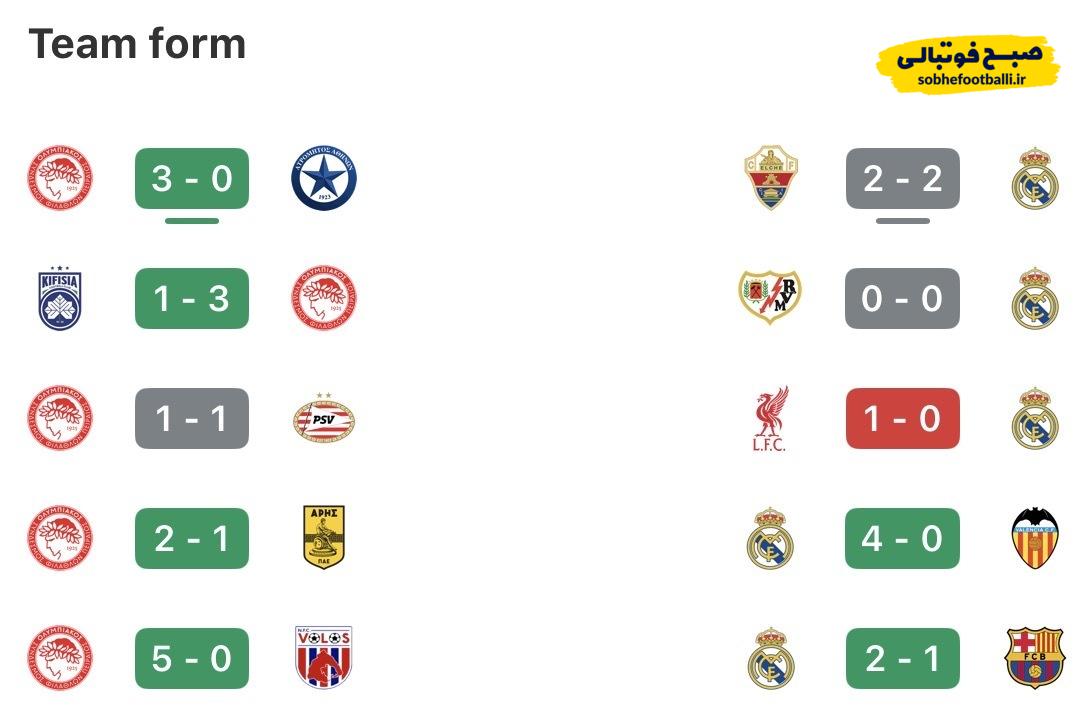
Task: Click the Aris yellow crest
Action: 323,538
